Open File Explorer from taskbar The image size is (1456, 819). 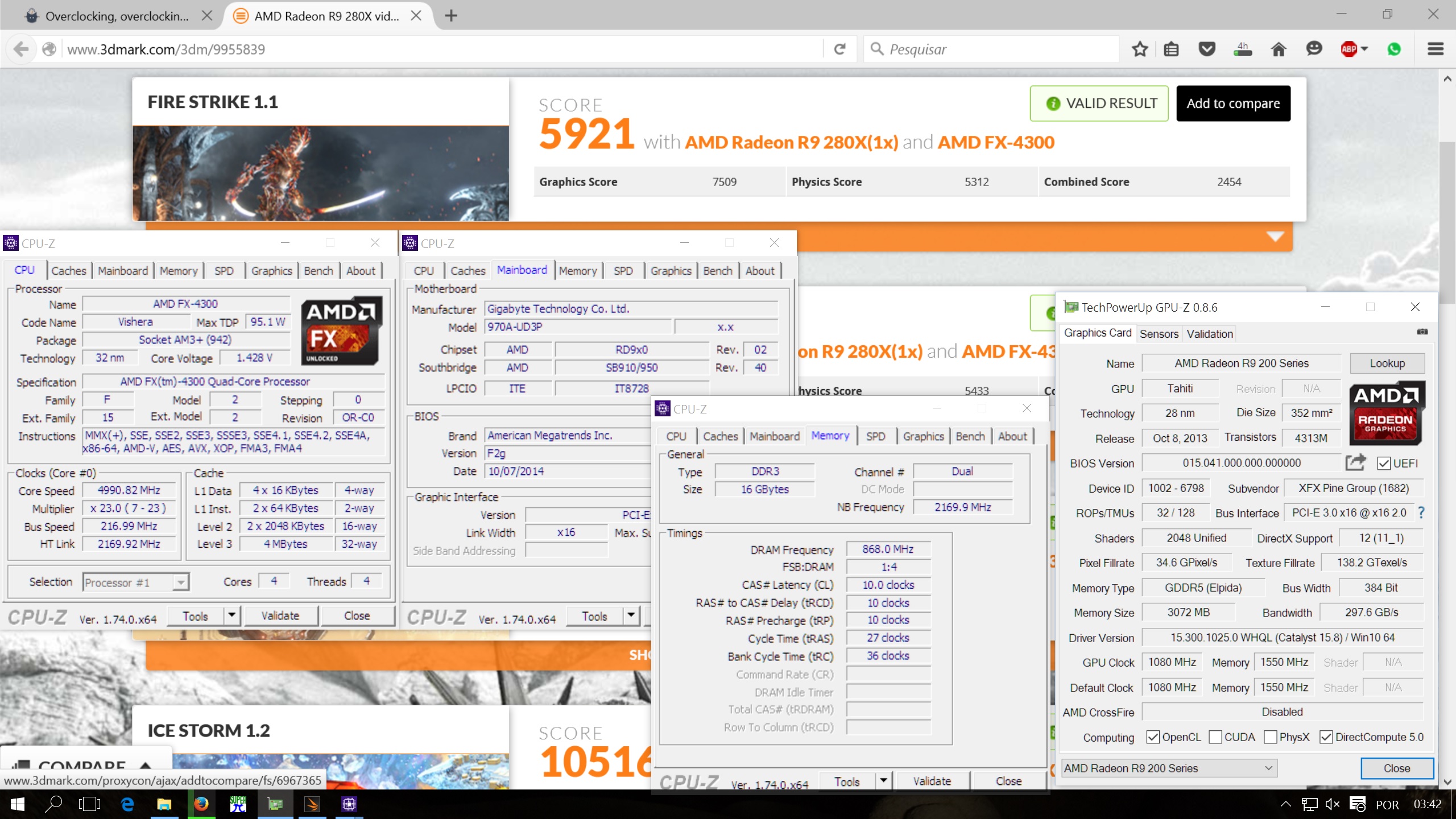[x=164, y=804]
